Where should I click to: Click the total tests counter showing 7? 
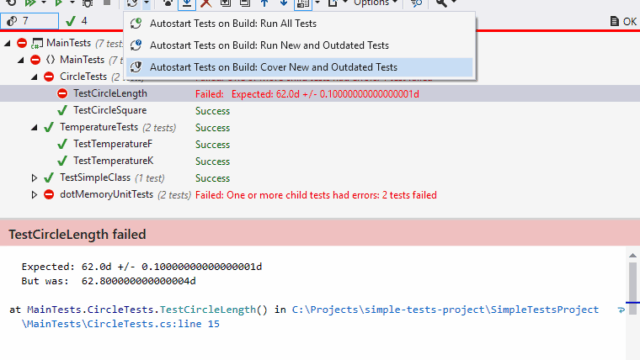(29, 21)
